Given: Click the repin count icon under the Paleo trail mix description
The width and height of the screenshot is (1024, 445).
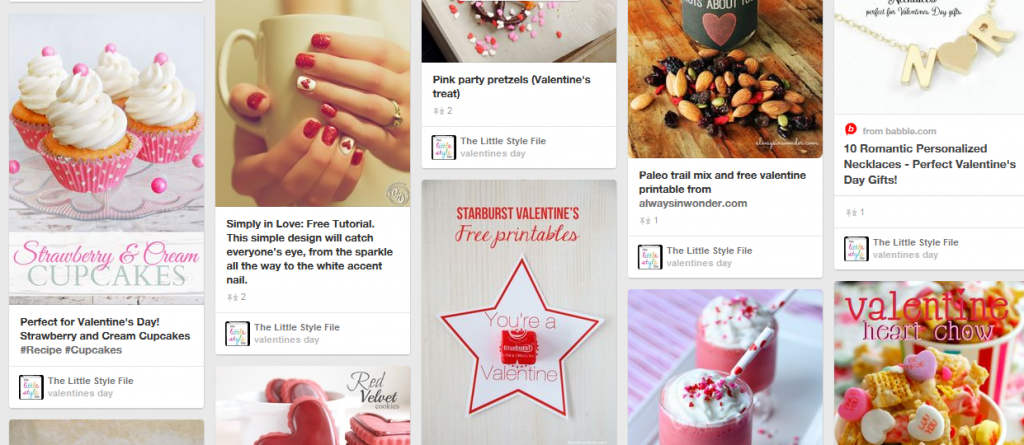Looking at the screenshot, I should pyautogui.click(x=645, y=221).
